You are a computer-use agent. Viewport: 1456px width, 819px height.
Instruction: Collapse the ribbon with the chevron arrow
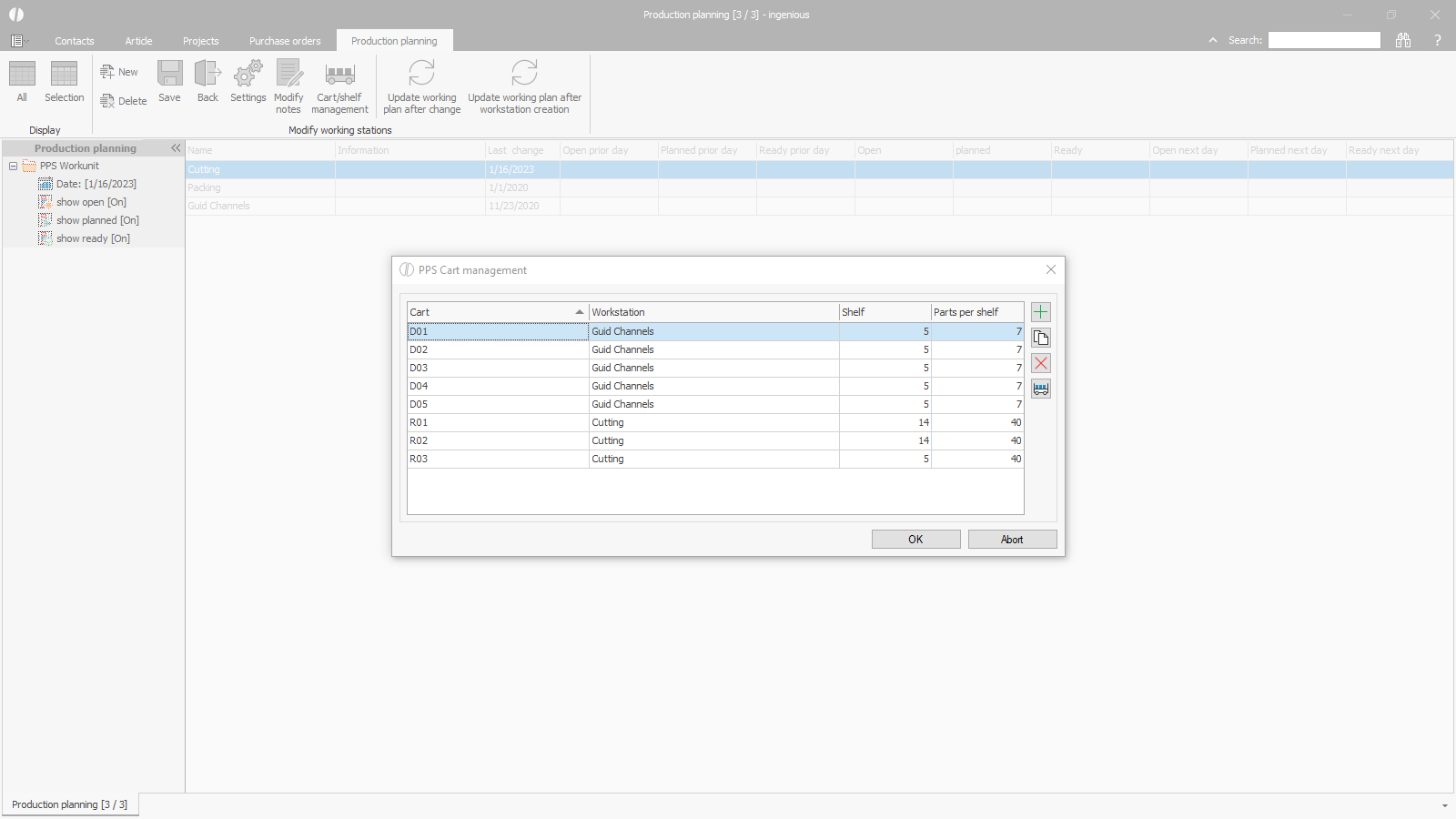pyautogui.click(x=1212, y=40)
